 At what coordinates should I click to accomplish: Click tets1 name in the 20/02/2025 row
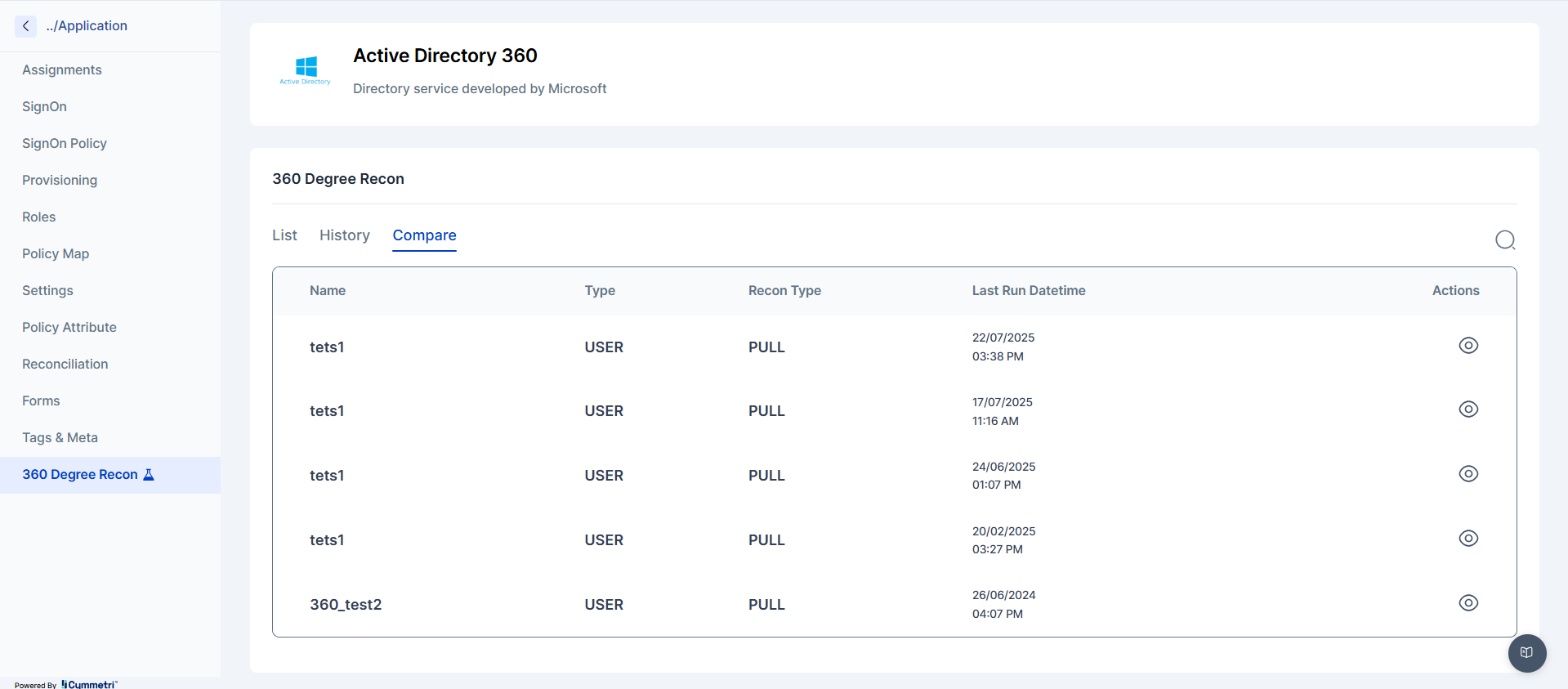pos(327,540)
